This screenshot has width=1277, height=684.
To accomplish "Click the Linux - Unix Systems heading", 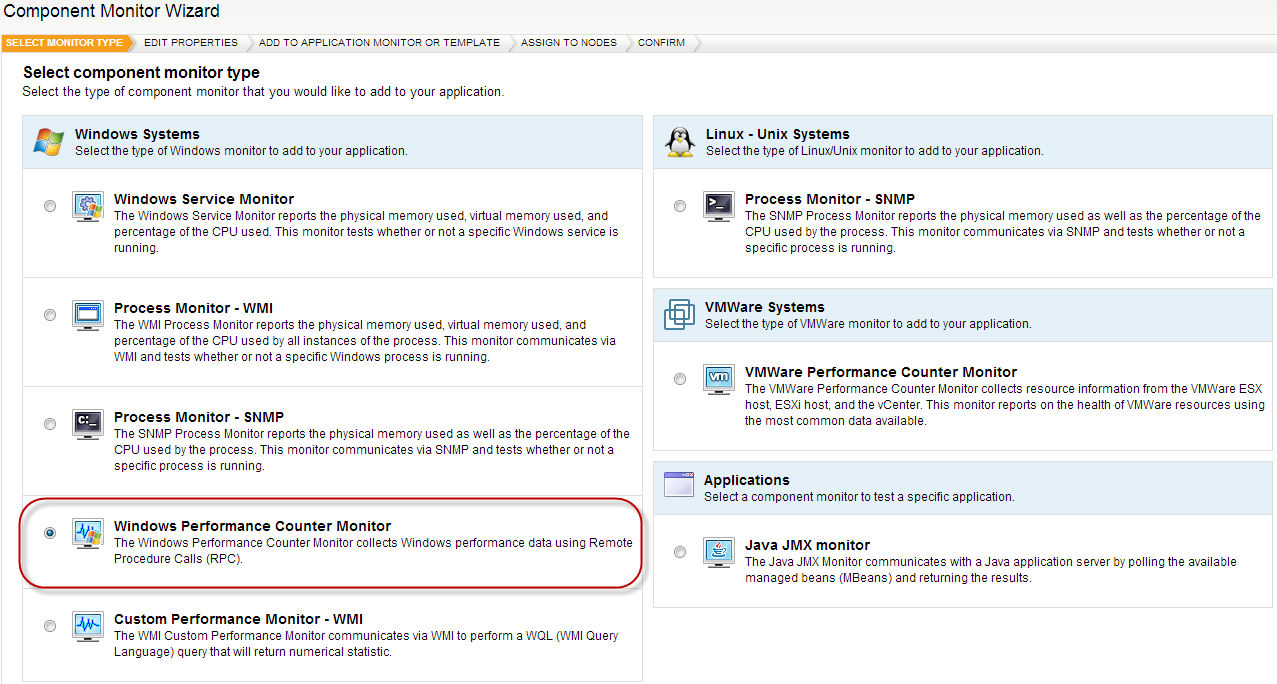I will tap(777, 134).
